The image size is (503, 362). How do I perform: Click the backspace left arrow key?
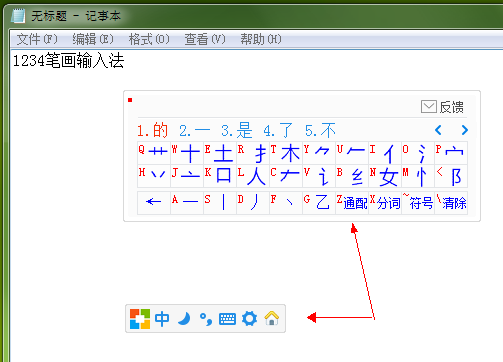click(154, 203)
